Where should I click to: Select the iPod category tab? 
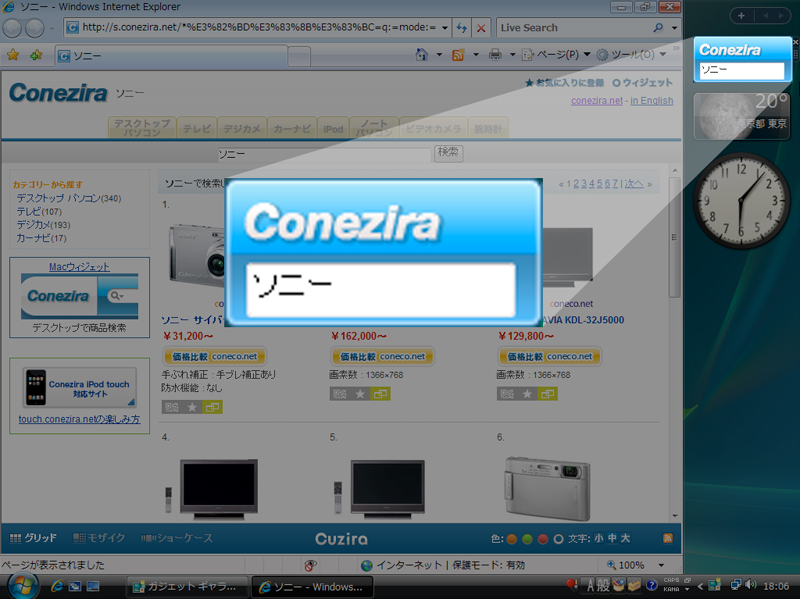[333, 128]
